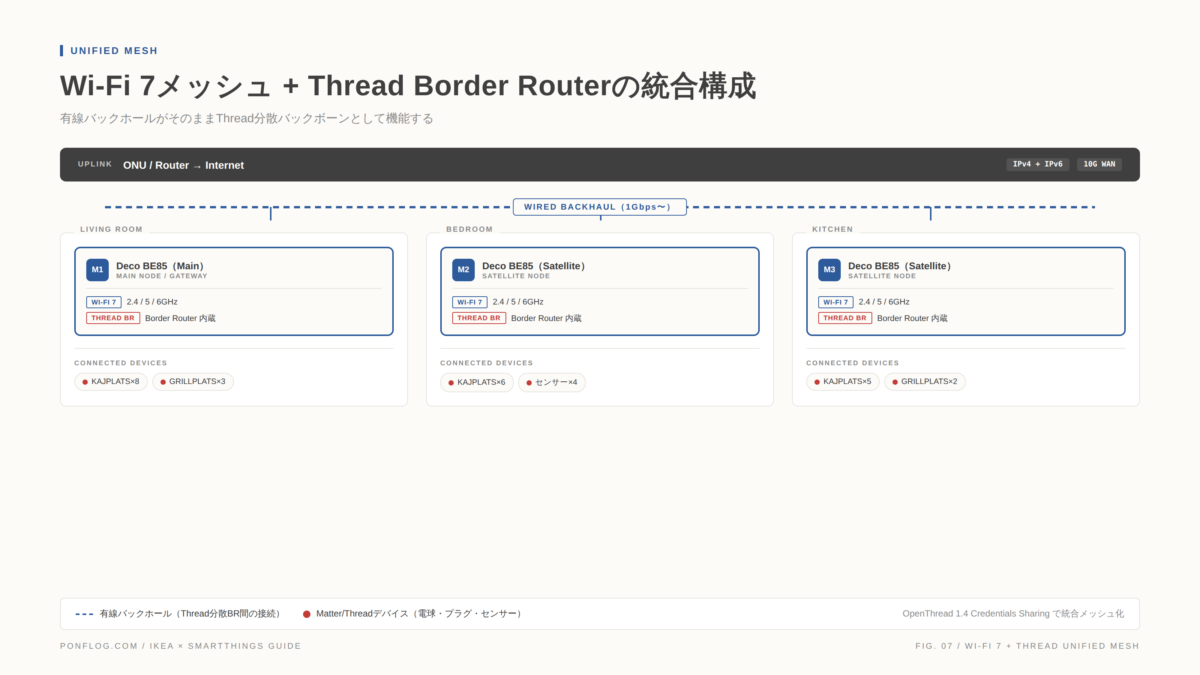Select the 10G WAN badge
1200x675 pixels.
tap(1099, 164)
